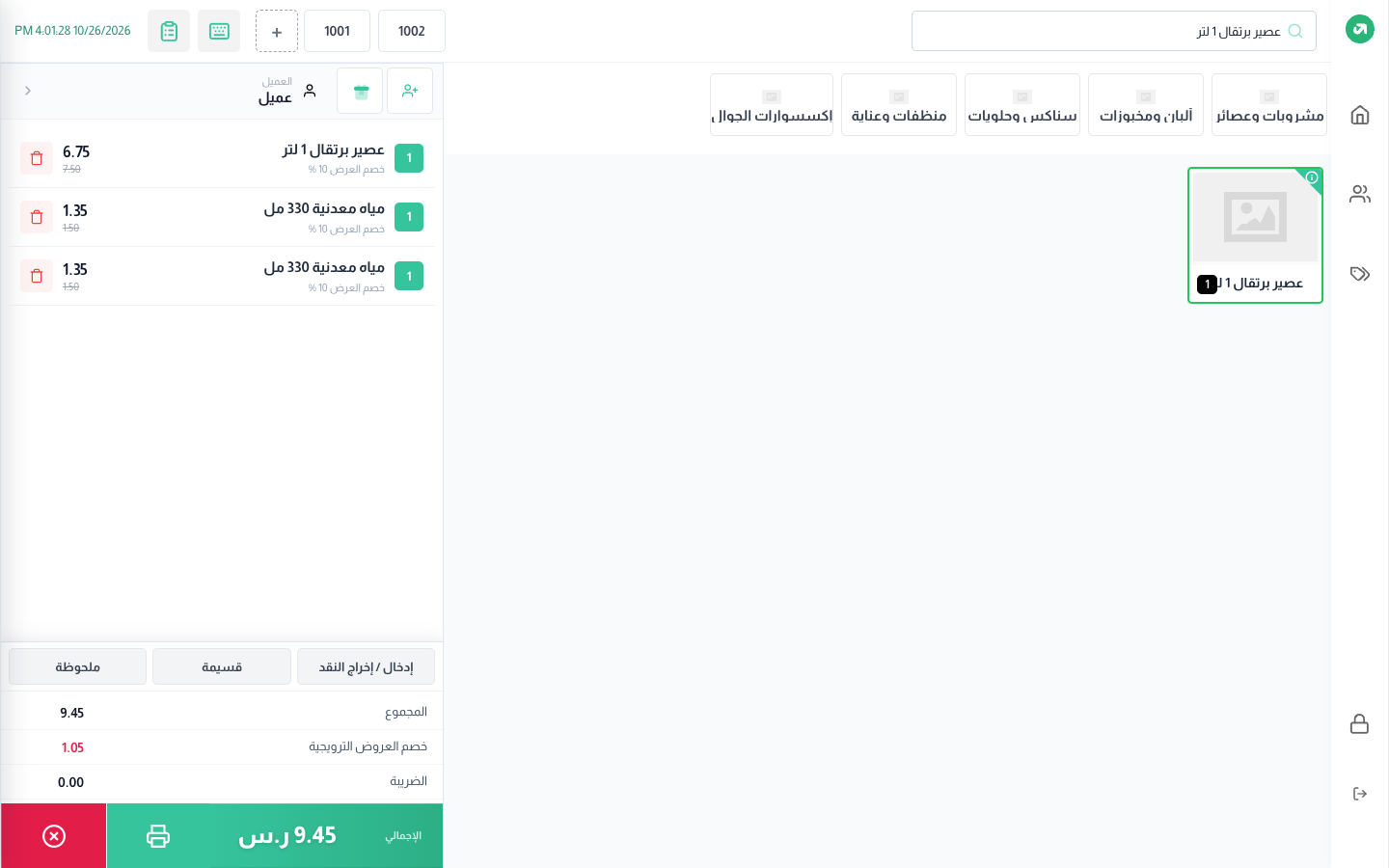Click the قسيمة coupon button
1389x868 pixels.
222,666
